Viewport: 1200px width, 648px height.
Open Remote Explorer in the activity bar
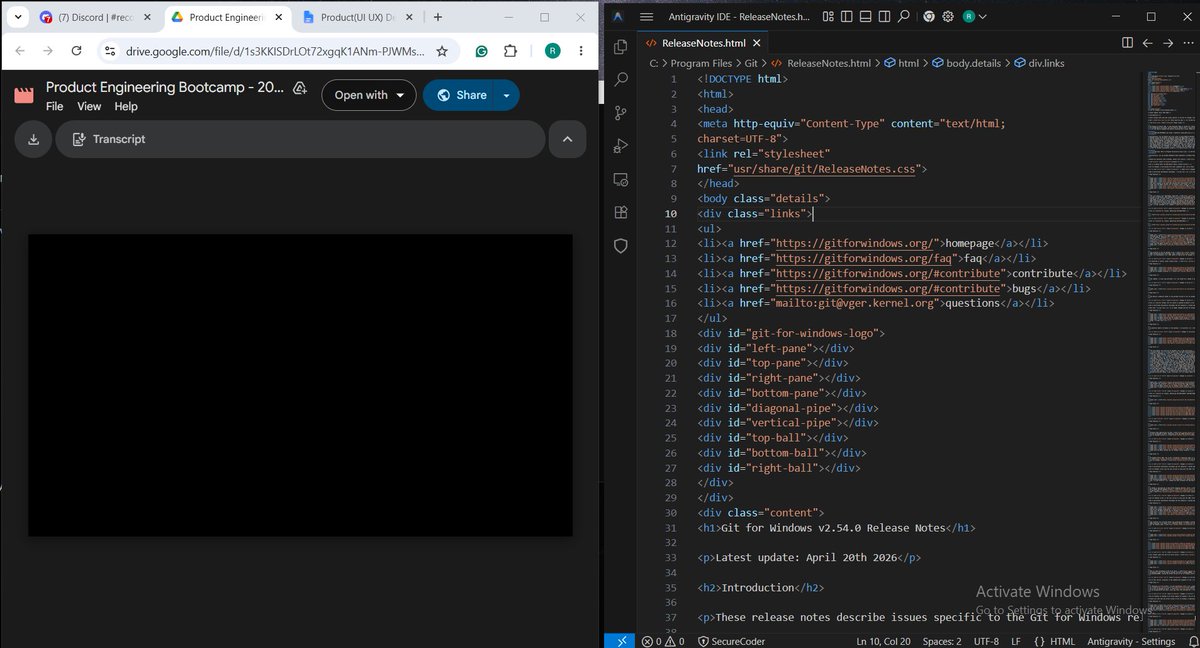click(620, 180)
